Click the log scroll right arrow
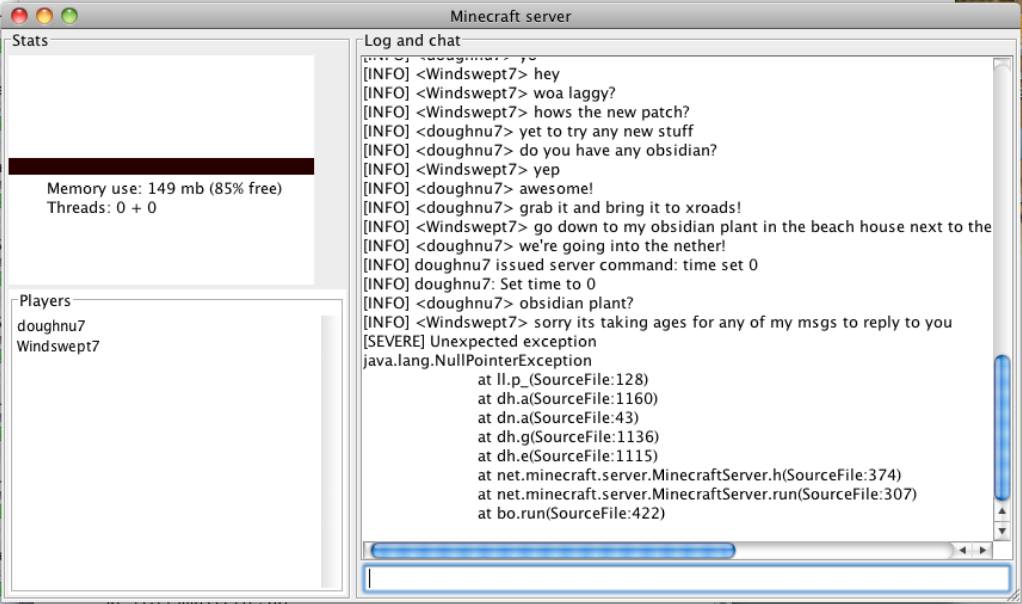This screenshot has height=604, width=1022. point(982,551)
